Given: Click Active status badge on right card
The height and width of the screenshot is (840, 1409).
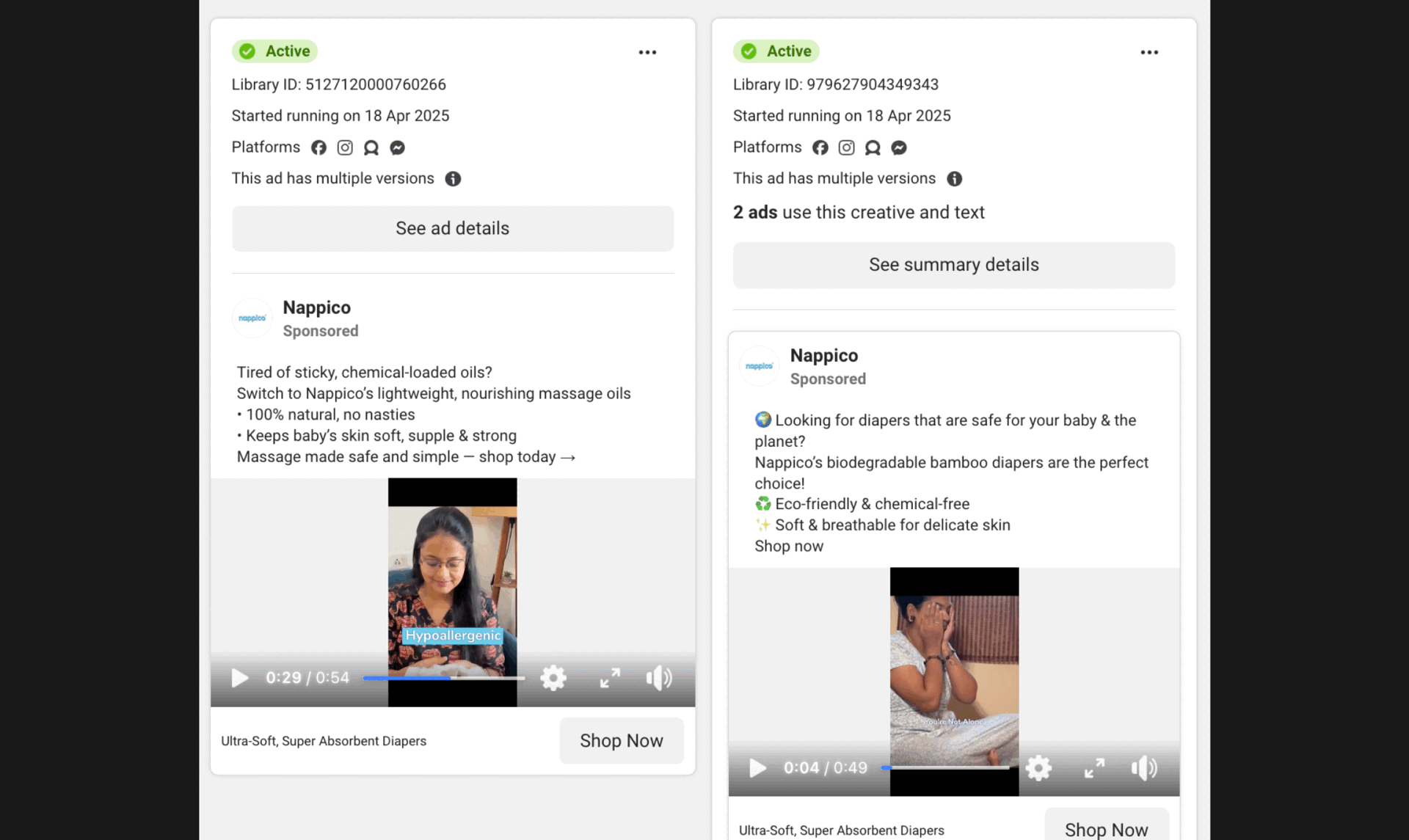Looking at the screenshot, I should tap(776, 51).
